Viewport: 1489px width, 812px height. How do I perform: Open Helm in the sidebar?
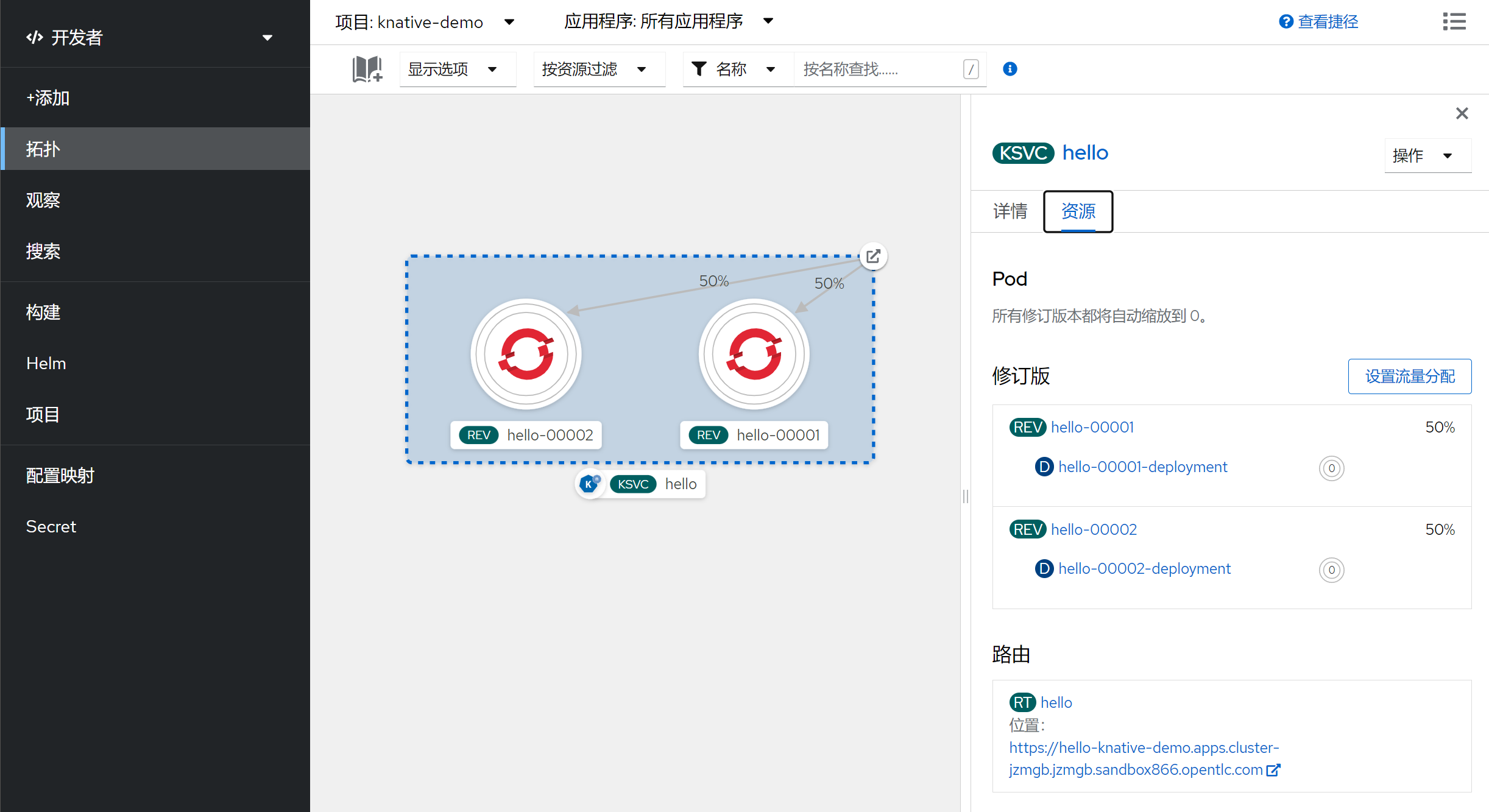point(155,363)
